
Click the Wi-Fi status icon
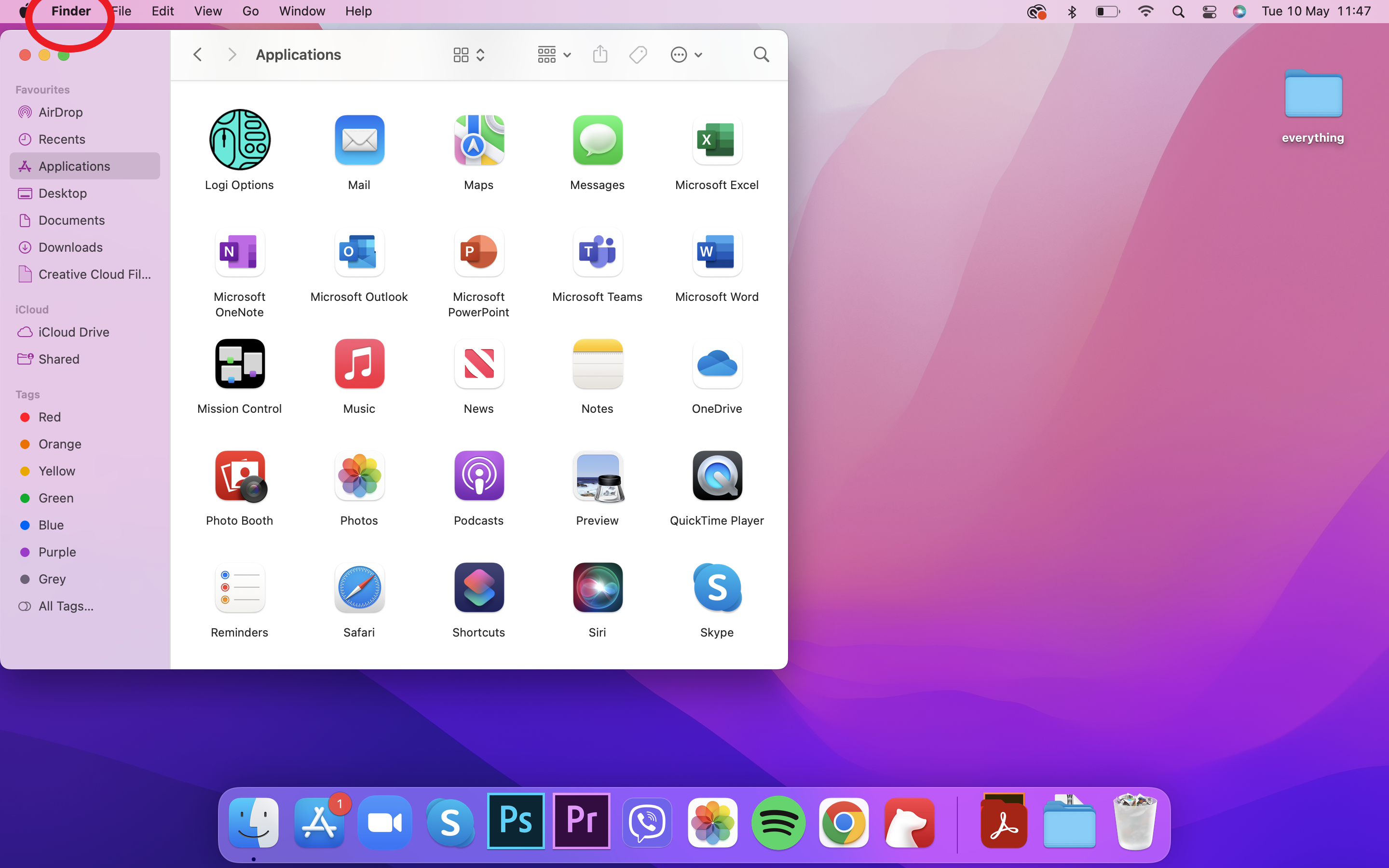click(1145, 12)
